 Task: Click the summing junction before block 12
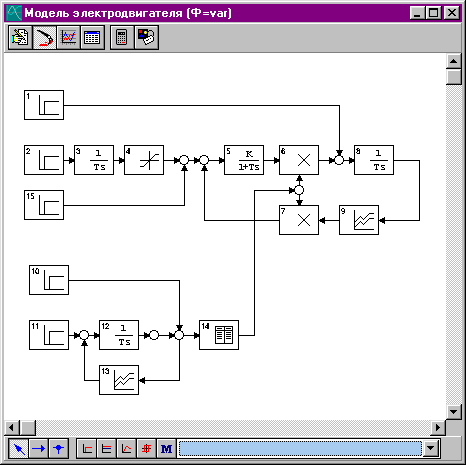(84, 335)
